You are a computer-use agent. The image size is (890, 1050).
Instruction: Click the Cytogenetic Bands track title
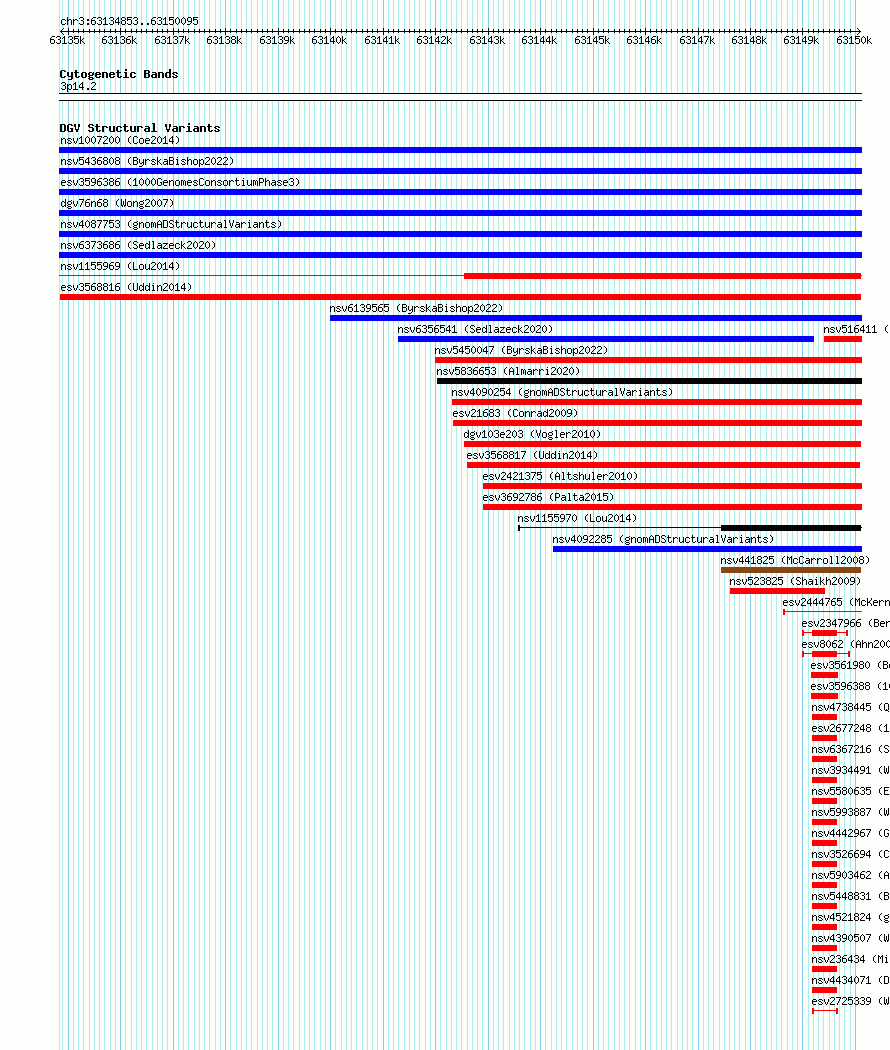pos(119,74)
